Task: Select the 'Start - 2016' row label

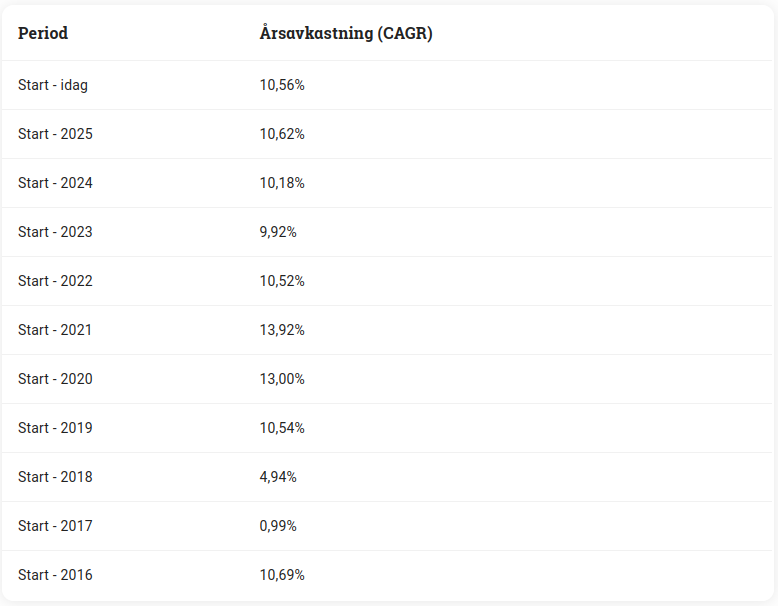Action: pyautogui.click(x=55, y=575)
